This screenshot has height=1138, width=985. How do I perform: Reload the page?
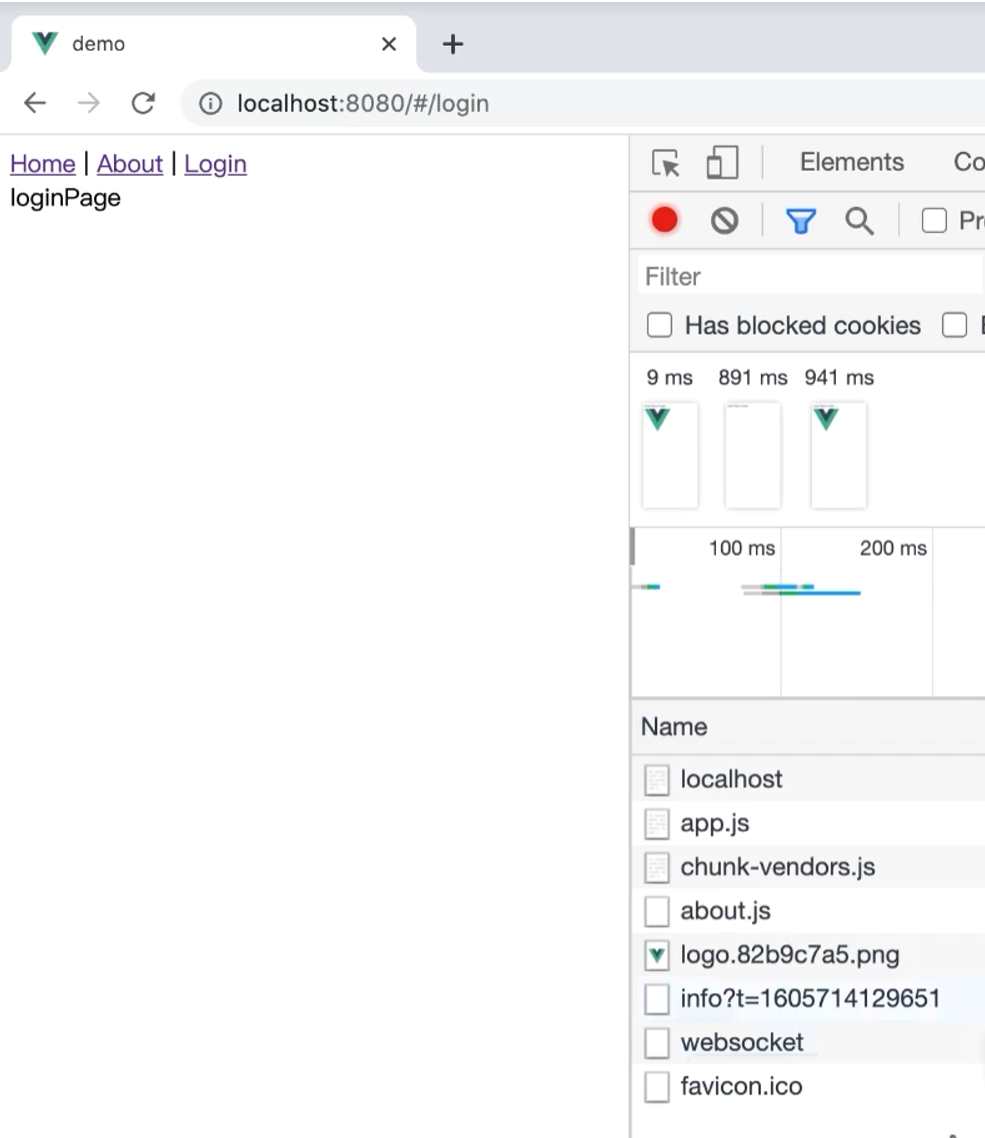pos(143,103)
